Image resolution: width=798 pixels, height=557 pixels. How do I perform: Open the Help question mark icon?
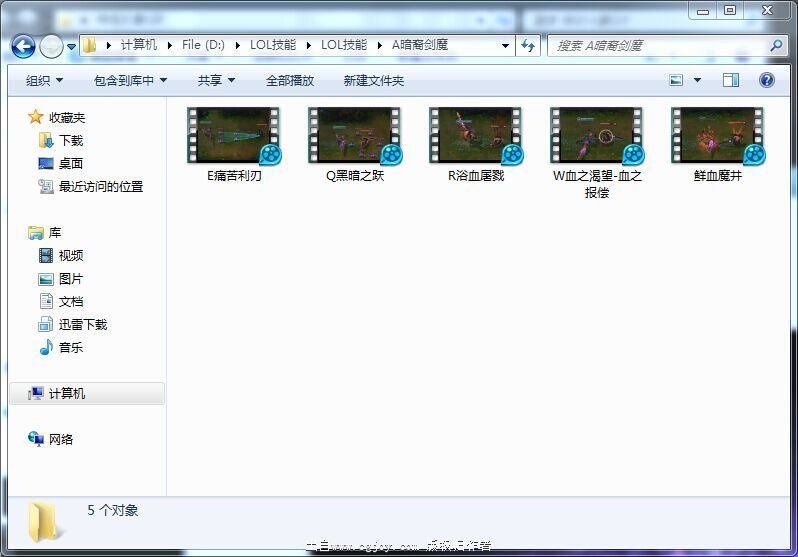coord(767,80)
